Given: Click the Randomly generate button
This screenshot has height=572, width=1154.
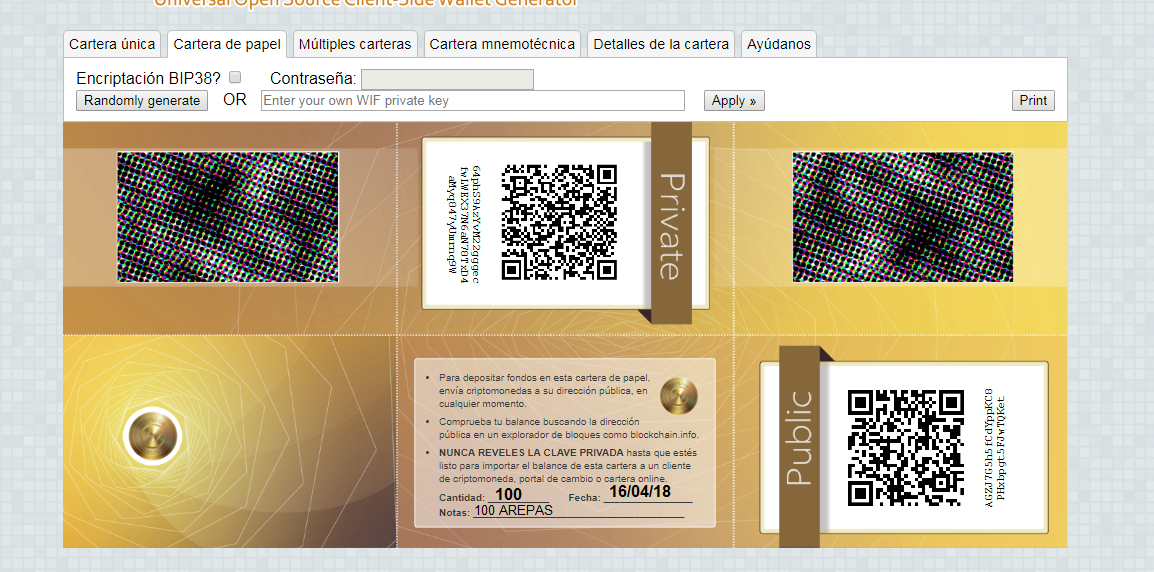Looking at the screenshot, I should click(142, 101).
